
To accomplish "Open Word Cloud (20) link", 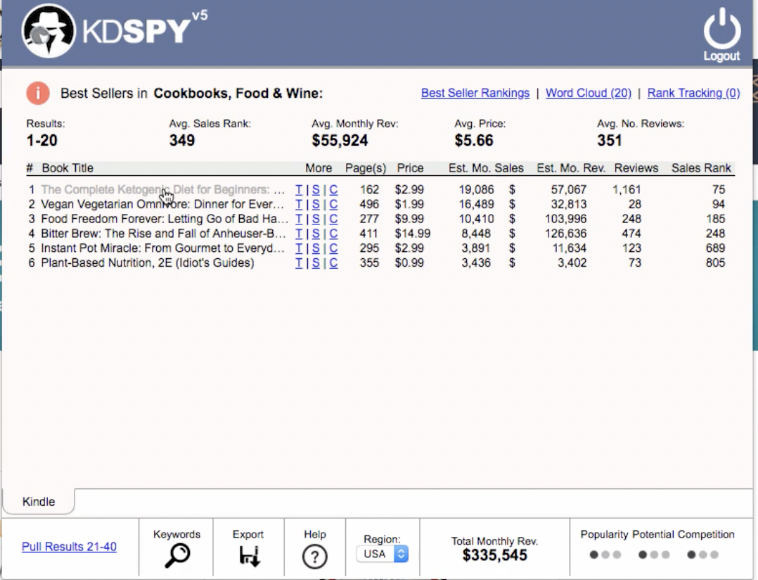I will tap(588, 93).
